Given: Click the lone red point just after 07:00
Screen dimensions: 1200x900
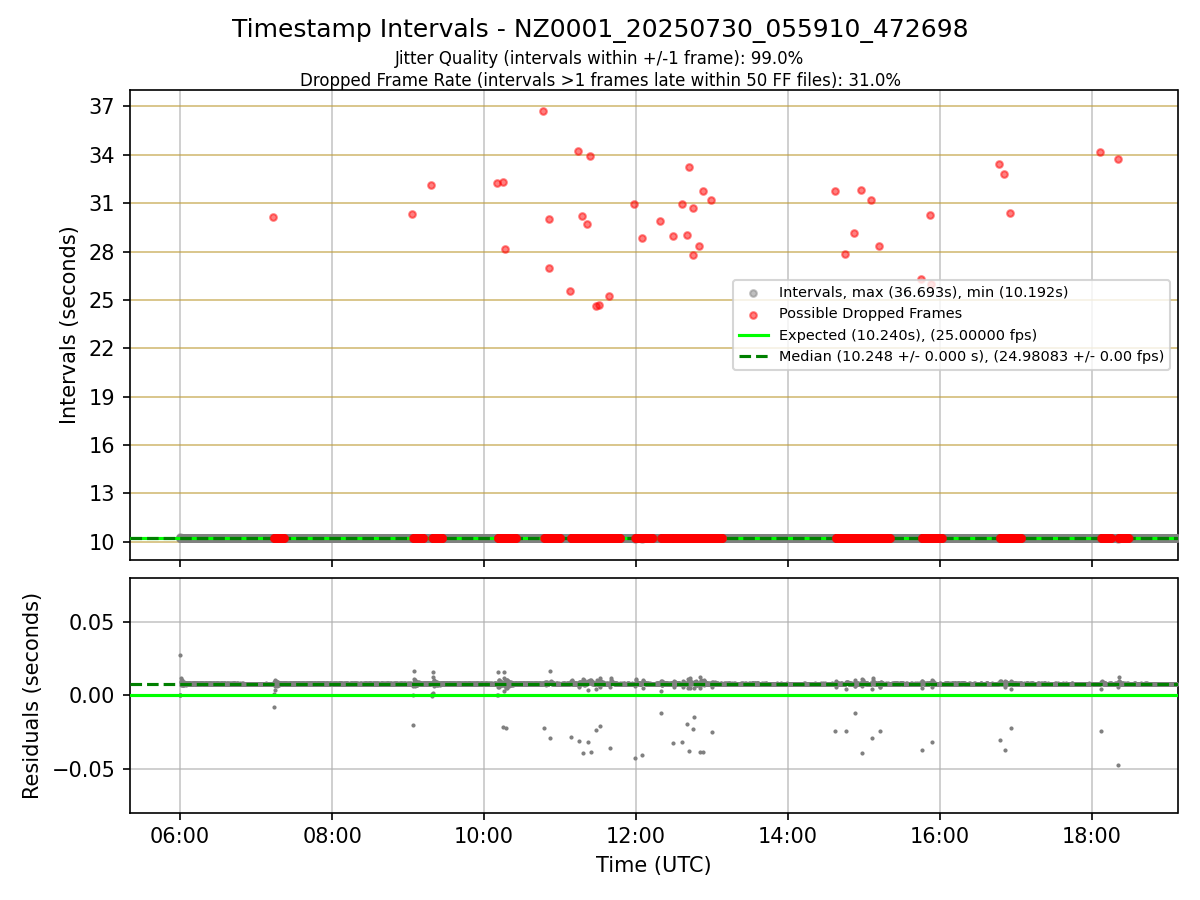Looking at the screenshot, I should tap(273, 217).
